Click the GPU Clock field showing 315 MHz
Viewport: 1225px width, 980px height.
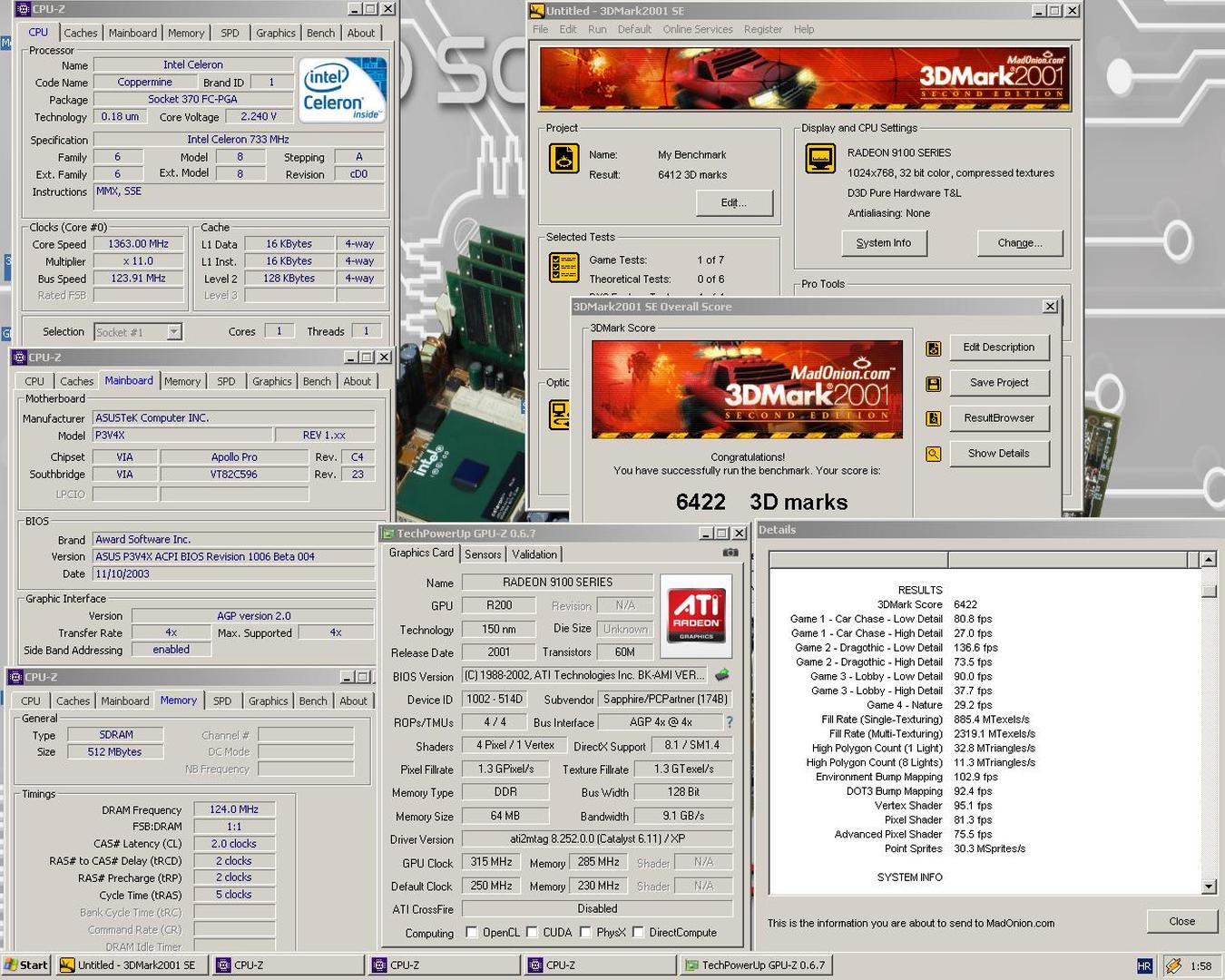pyautogui.click(x=492, y=862)
